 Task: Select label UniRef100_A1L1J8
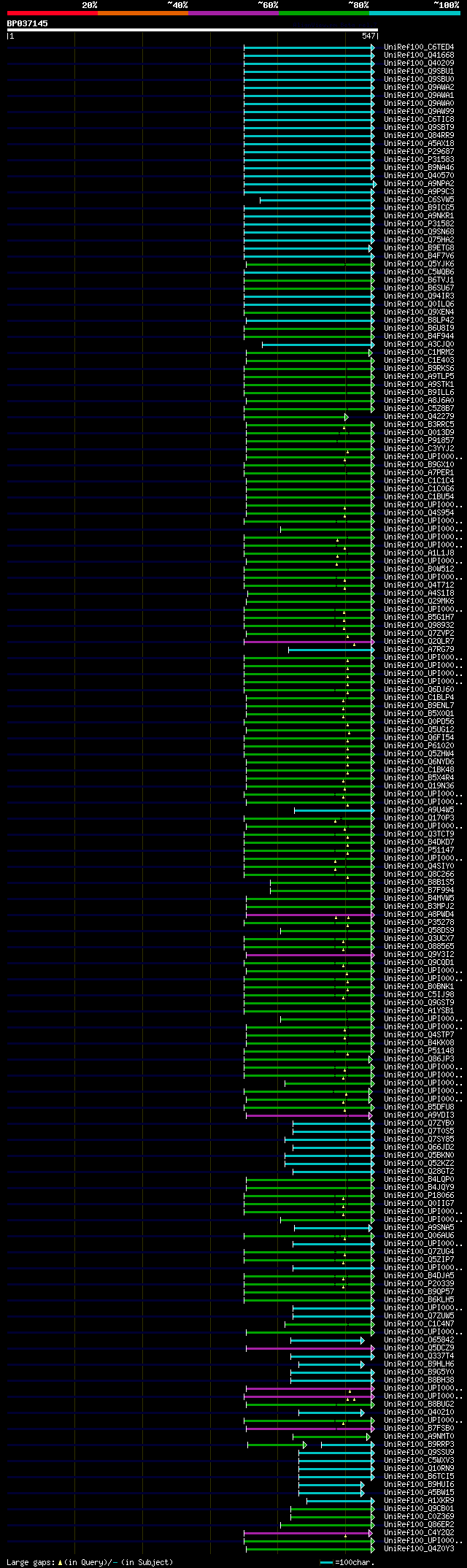point(419,553)
